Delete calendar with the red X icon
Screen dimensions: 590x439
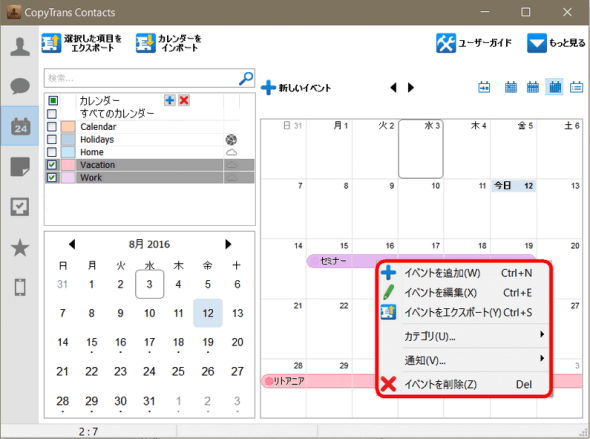(184, 100)
